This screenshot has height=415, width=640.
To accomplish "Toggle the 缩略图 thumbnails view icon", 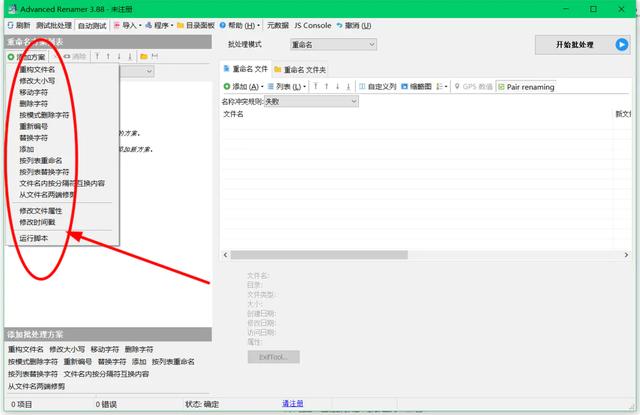I will (404, 87).
